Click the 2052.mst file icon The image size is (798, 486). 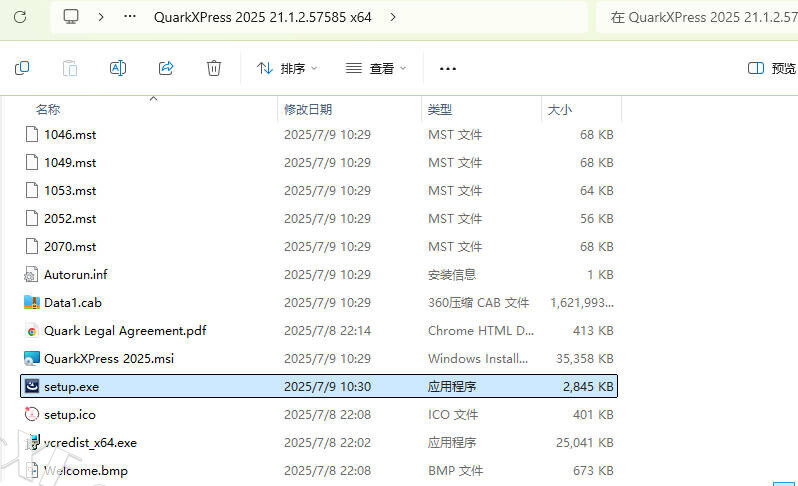32,218
